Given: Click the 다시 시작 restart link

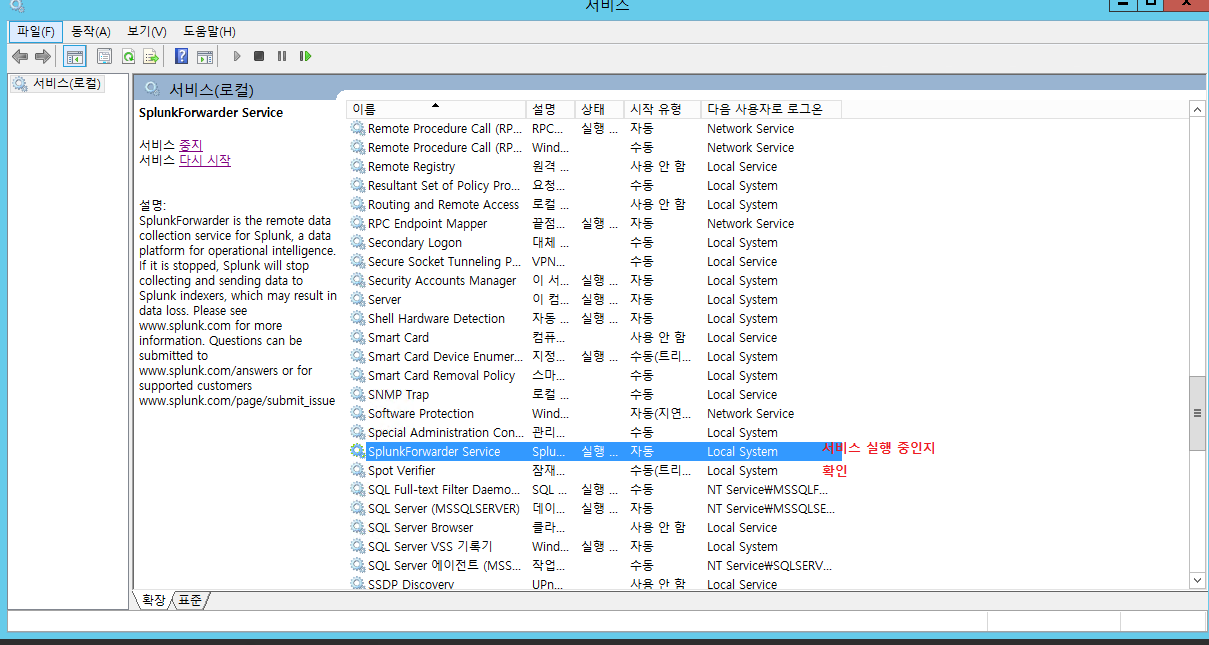Looking at the screenshot, I should click(x=204, y=160).
